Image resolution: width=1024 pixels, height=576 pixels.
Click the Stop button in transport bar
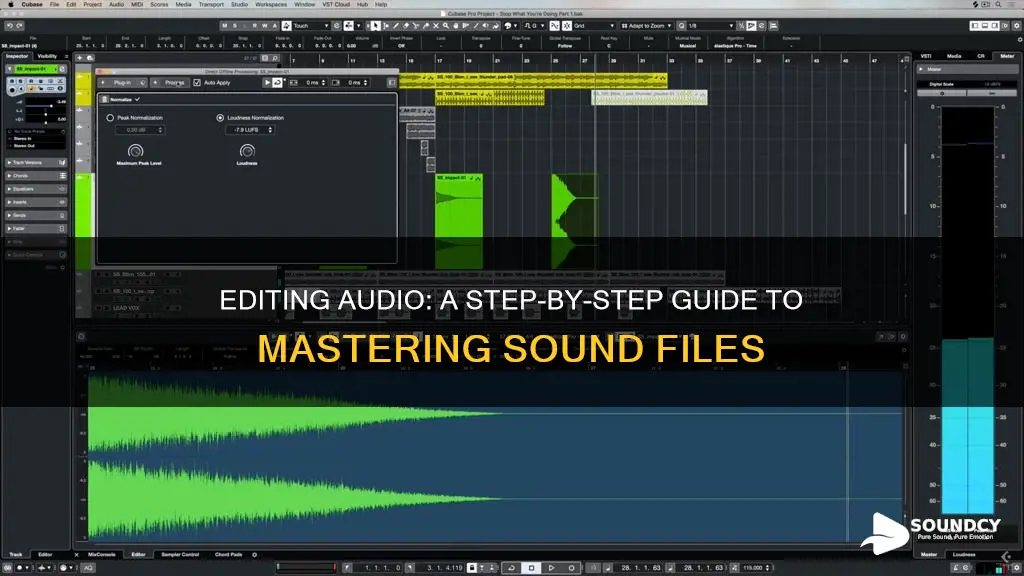[x=531, y=568]
